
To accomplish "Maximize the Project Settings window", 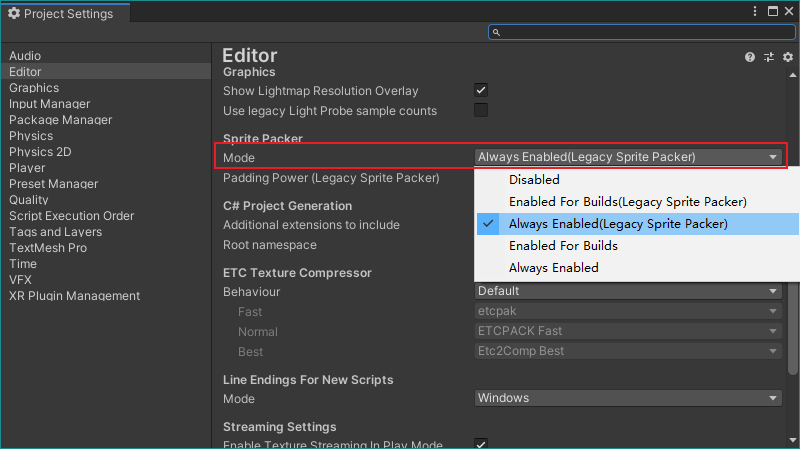I will tap(771, 10).
